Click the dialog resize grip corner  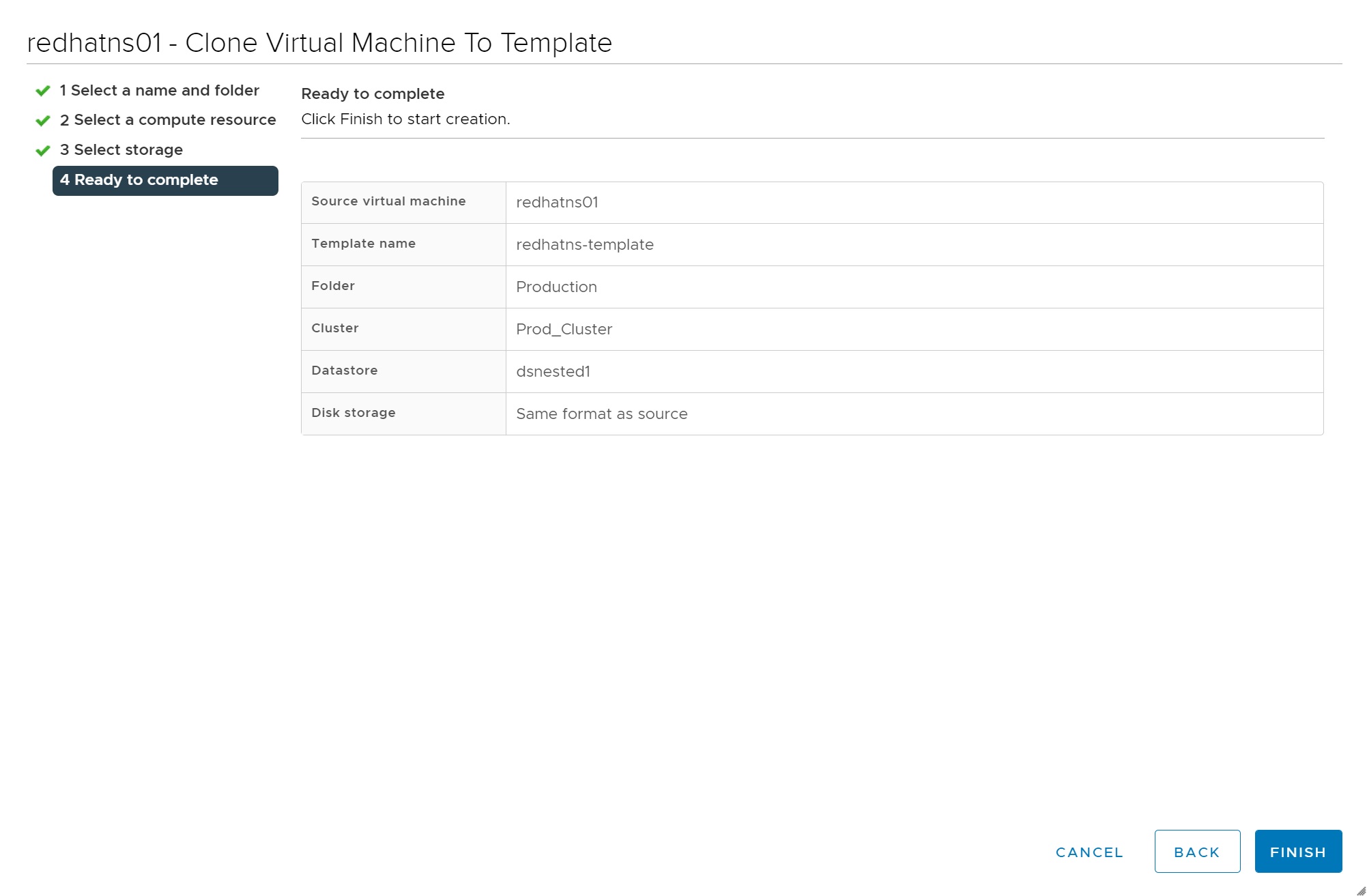[x=1360, y=890]
